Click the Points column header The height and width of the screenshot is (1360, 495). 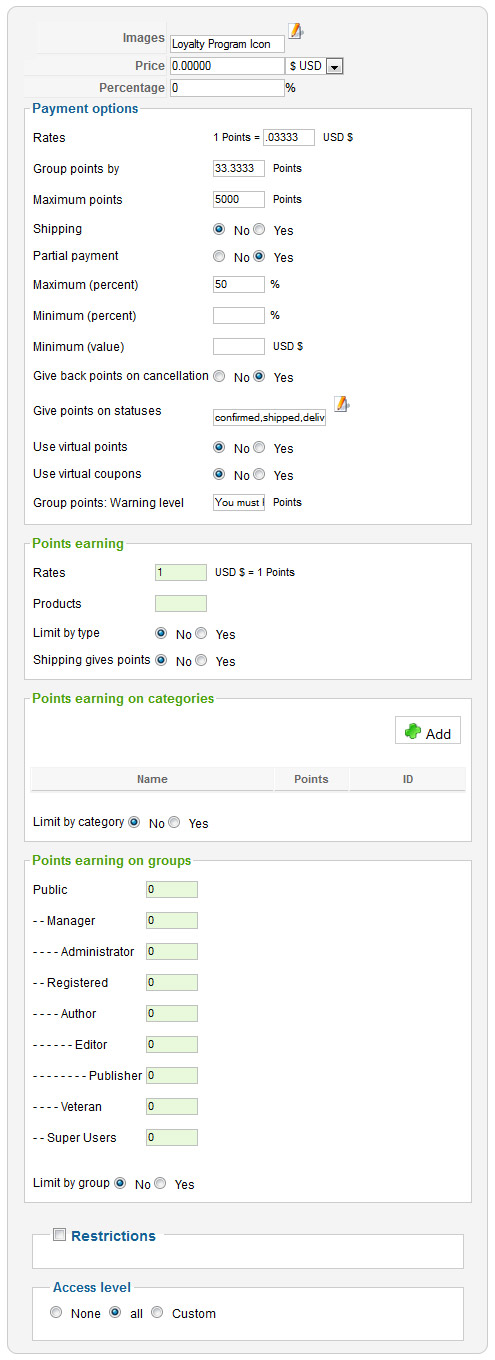pos(311,779)
